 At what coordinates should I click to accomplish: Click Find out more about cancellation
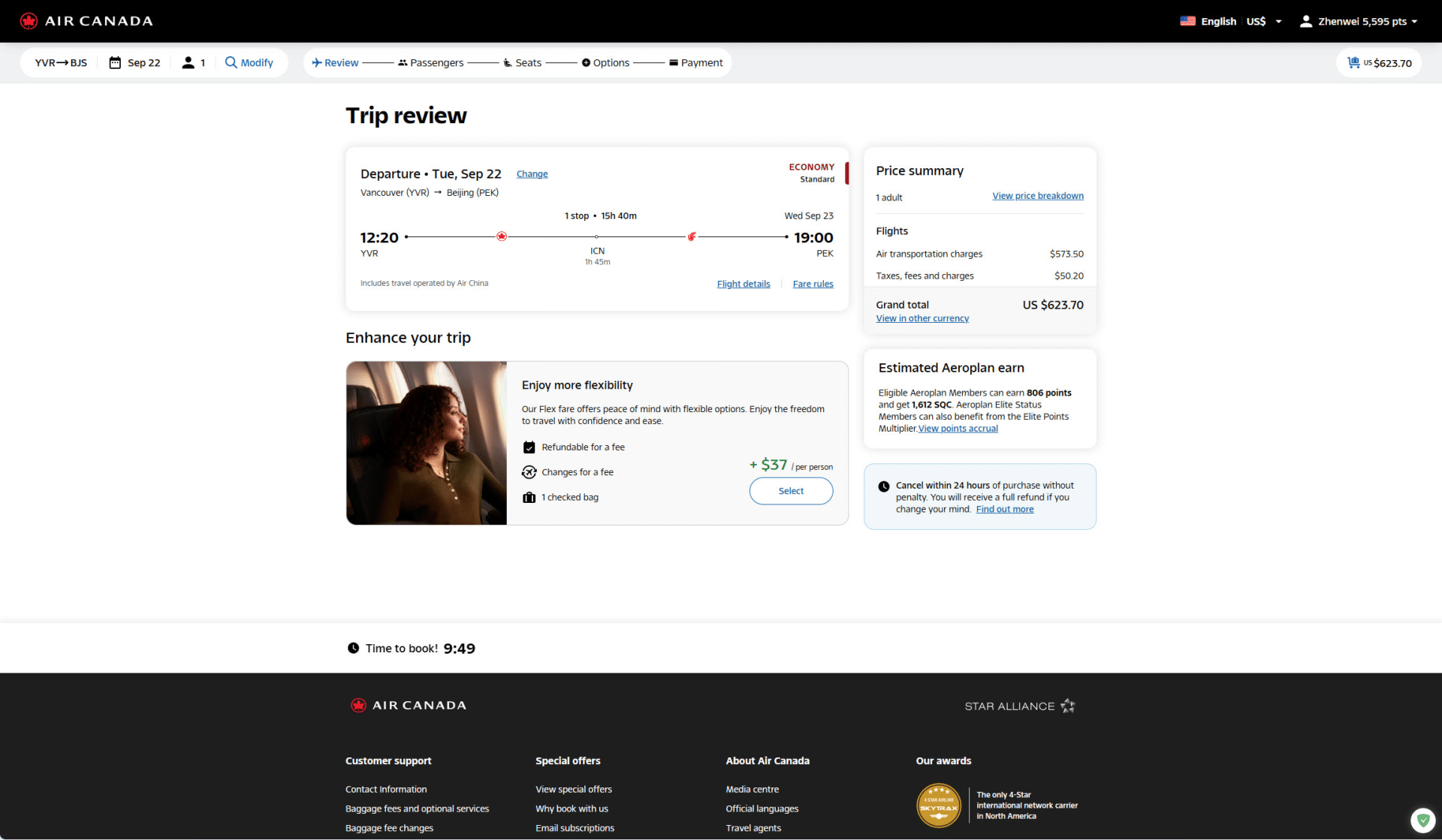[x=1005, y=510]
